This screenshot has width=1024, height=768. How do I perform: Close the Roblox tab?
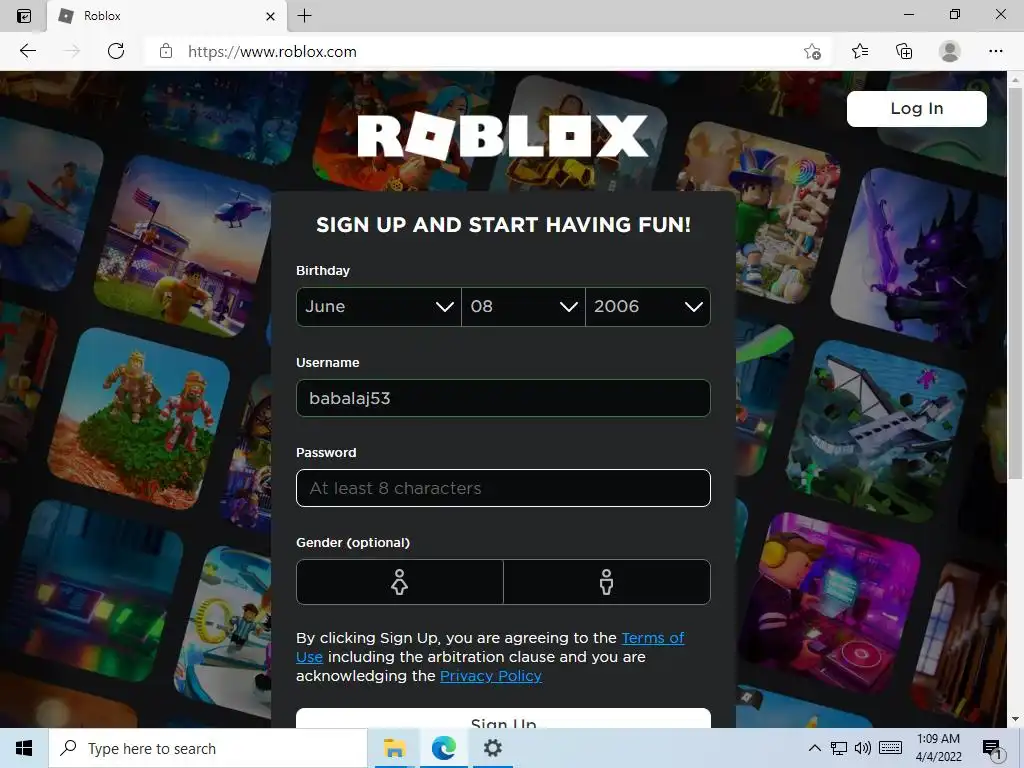point(270,16)
